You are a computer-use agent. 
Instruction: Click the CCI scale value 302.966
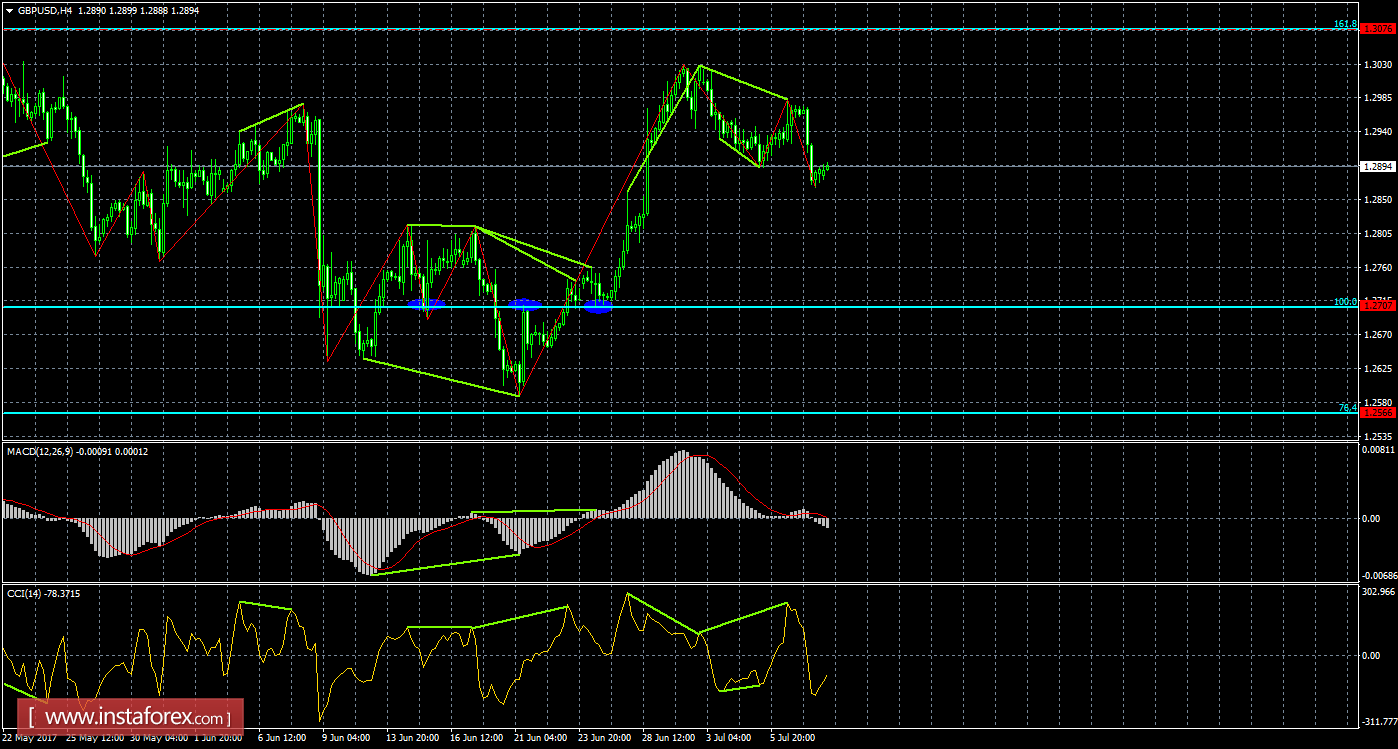click(1378, 593)
